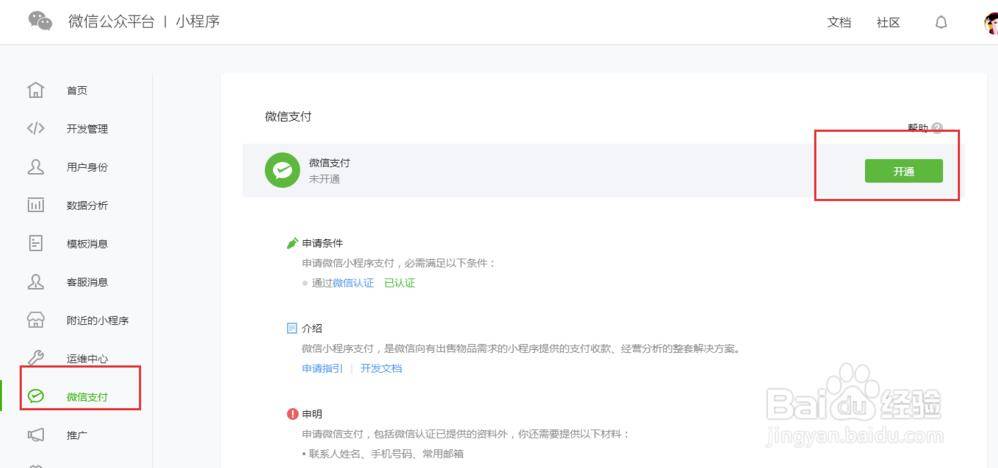Click the 推广 megaphone icon
998x468 pixels.
pyautogui.click(x=36, y=435)
